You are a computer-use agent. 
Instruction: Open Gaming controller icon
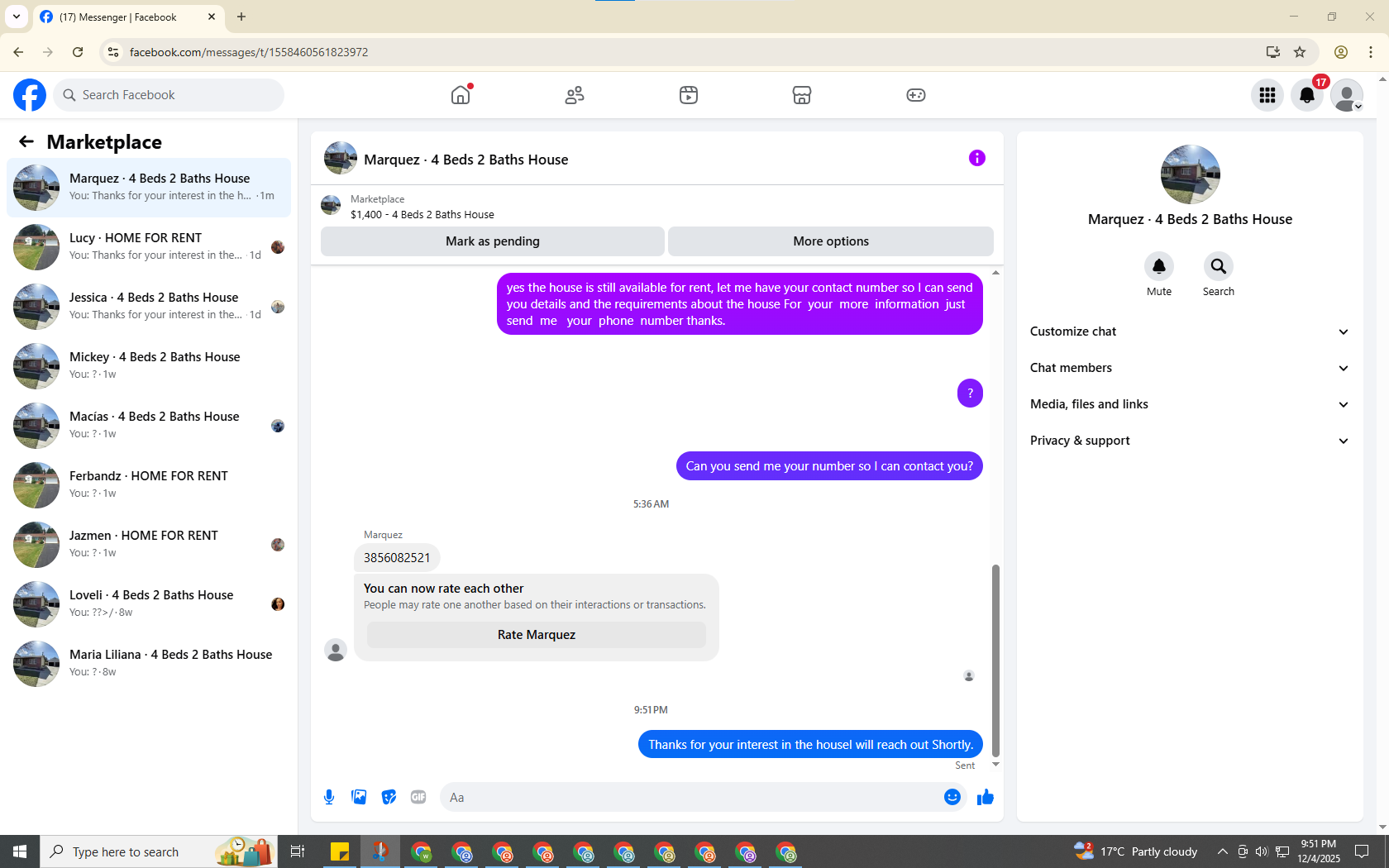coord(916,95)
